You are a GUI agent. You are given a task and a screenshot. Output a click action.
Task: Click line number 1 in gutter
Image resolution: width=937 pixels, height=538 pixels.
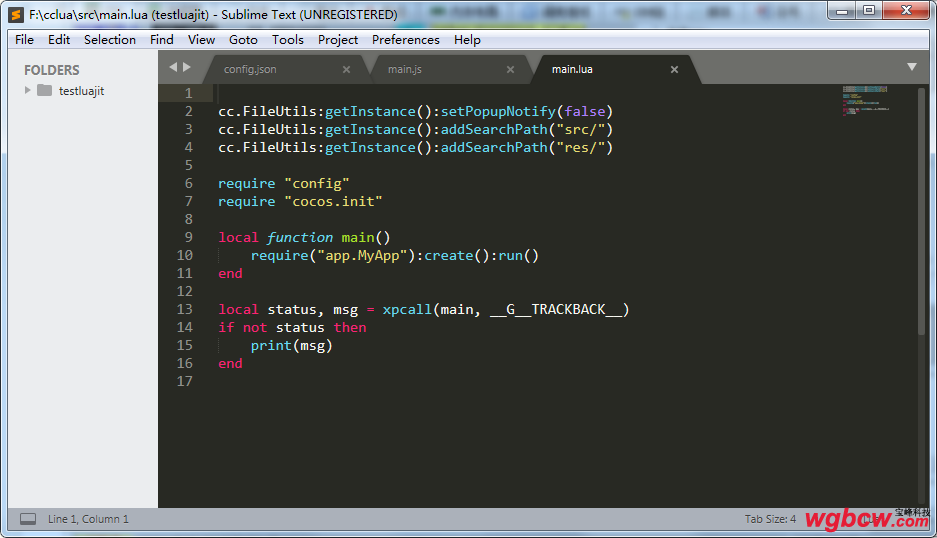188,93
